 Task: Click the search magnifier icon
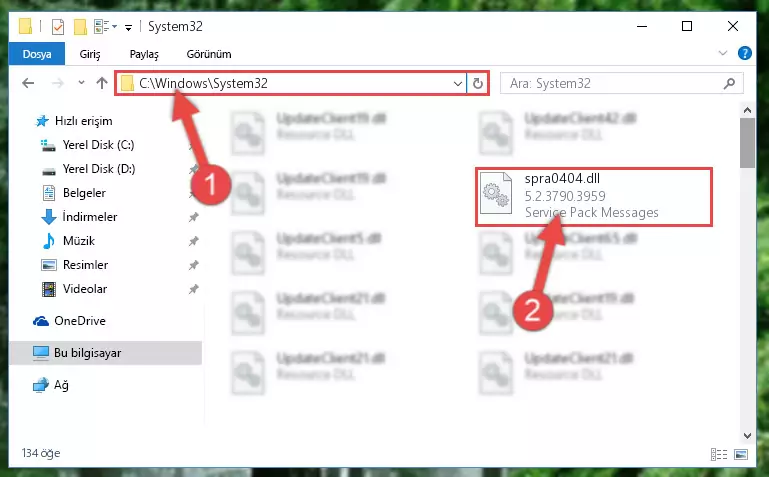click(x=729, y=84)
